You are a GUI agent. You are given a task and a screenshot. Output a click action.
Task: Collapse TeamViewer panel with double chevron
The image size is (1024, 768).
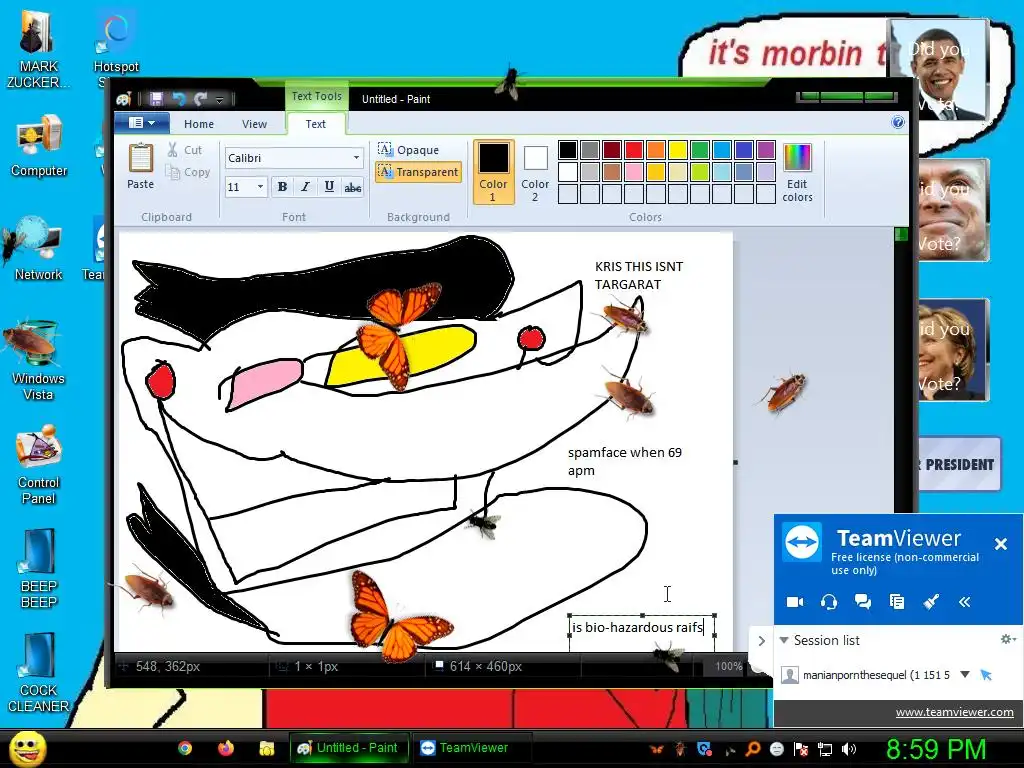965,601
